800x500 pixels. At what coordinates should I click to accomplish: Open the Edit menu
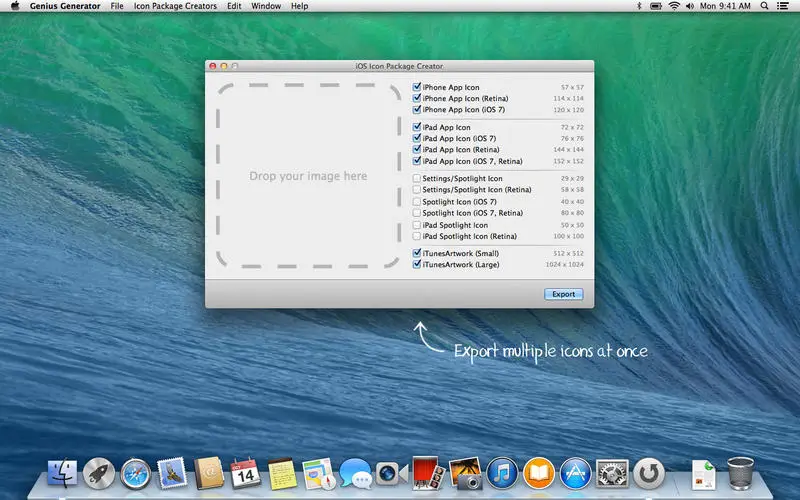point(234,6)
